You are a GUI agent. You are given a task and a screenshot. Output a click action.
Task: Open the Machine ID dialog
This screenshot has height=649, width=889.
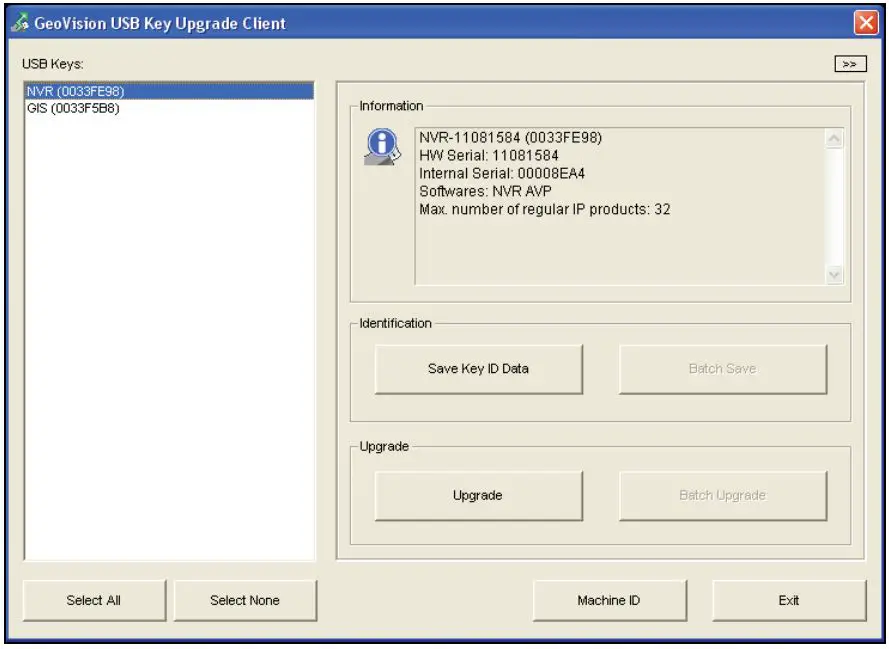[611, 599]
